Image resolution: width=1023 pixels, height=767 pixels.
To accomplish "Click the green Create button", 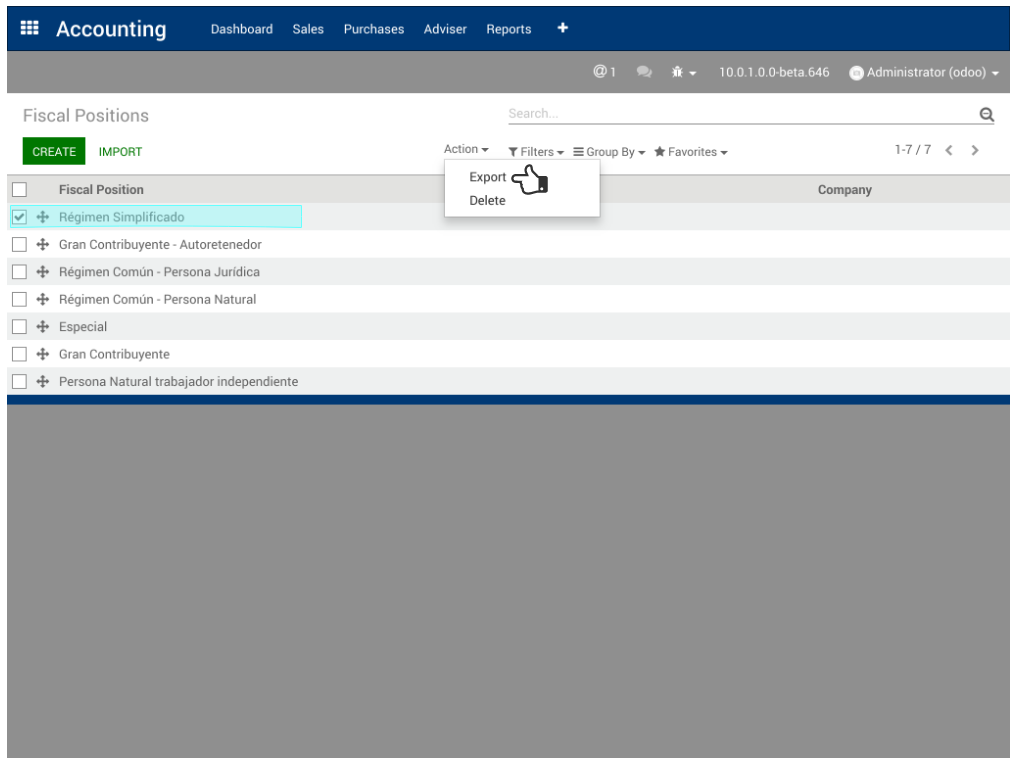I will tap(54, 152).
